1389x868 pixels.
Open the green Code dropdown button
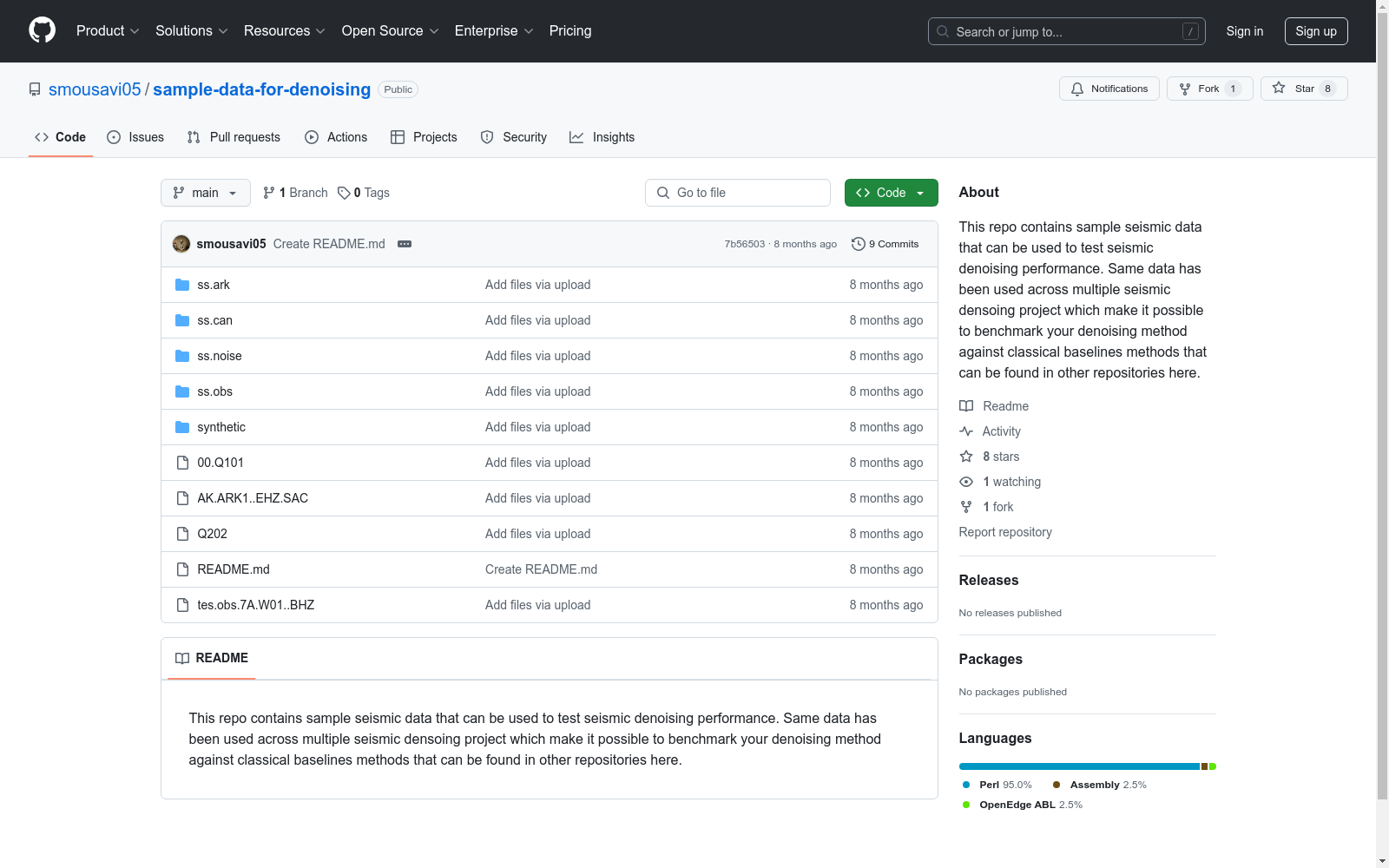click(892, 193)
